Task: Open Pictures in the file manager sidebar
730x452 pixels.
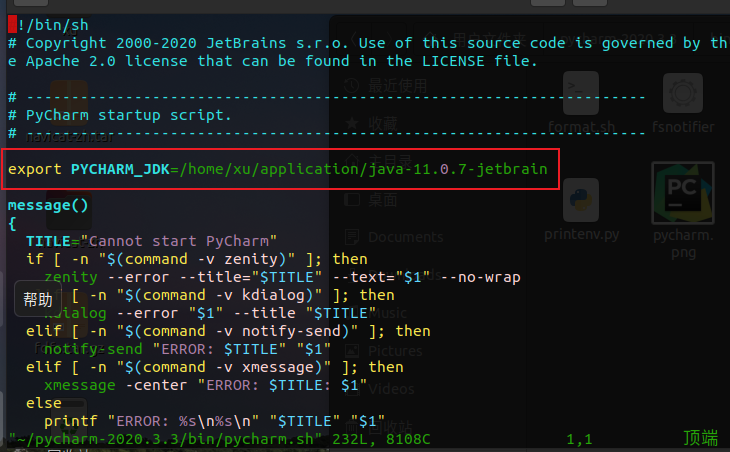Action: tap(395, 351)
